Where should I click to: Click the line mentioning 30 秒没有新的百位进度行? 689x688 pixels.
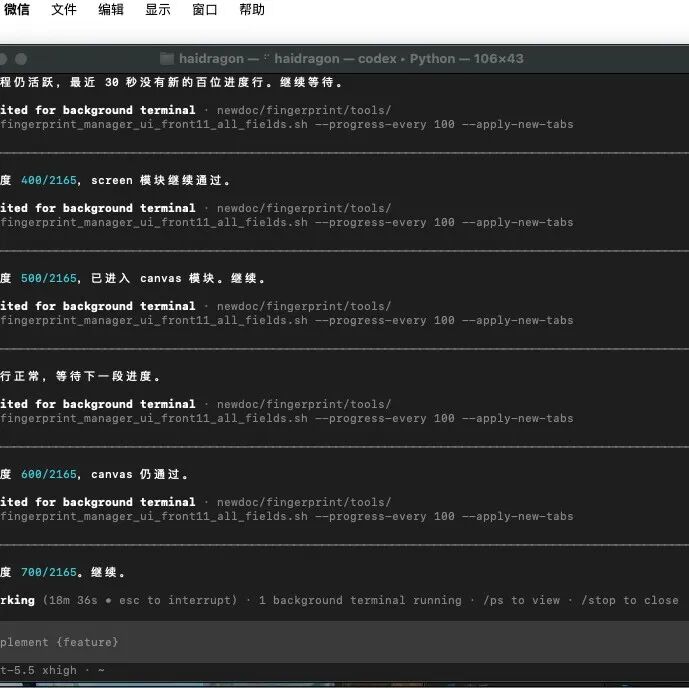pyautogui.click(x=171, y=82)
